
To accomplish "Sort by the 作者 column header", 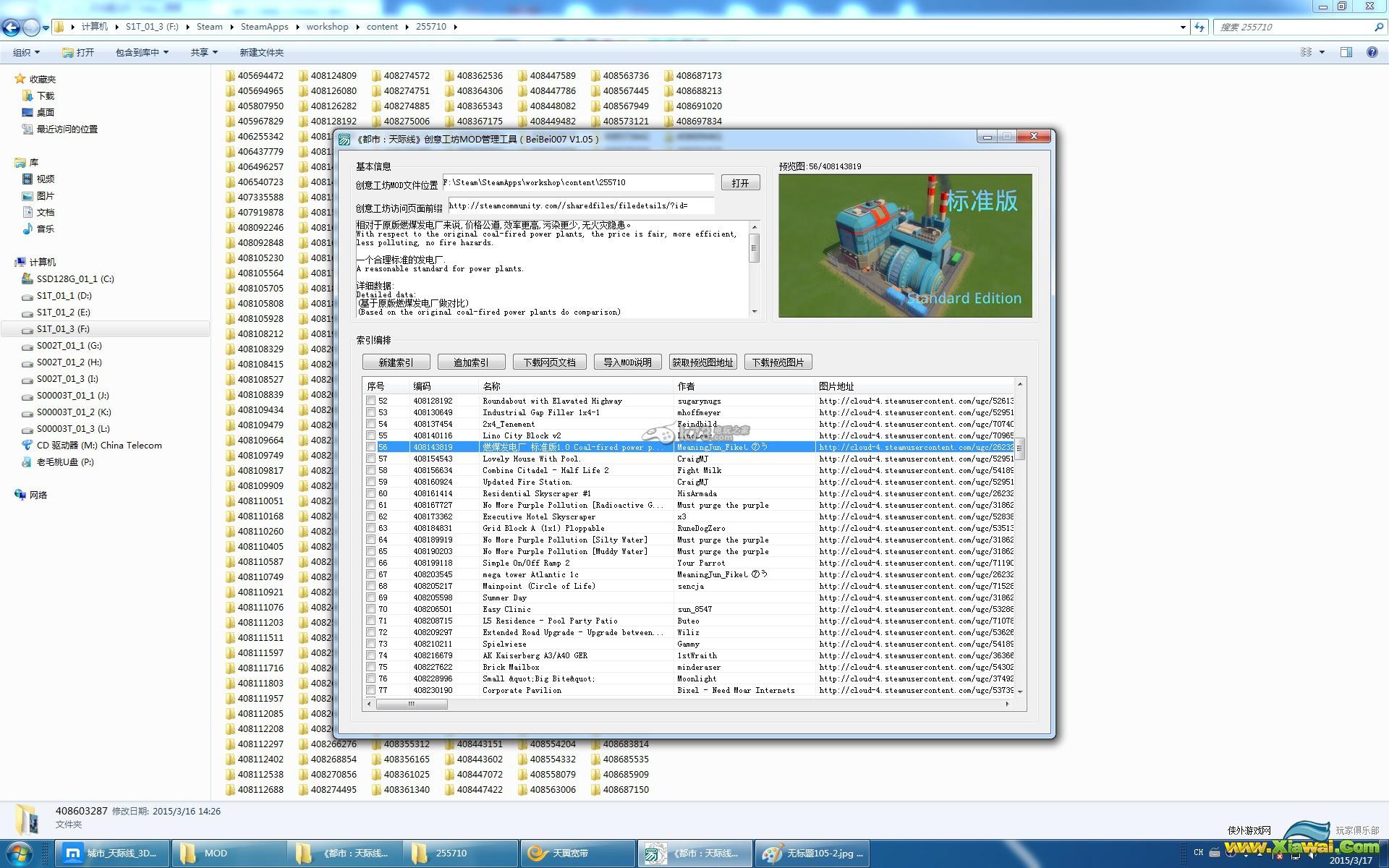I will click(744, 386).
